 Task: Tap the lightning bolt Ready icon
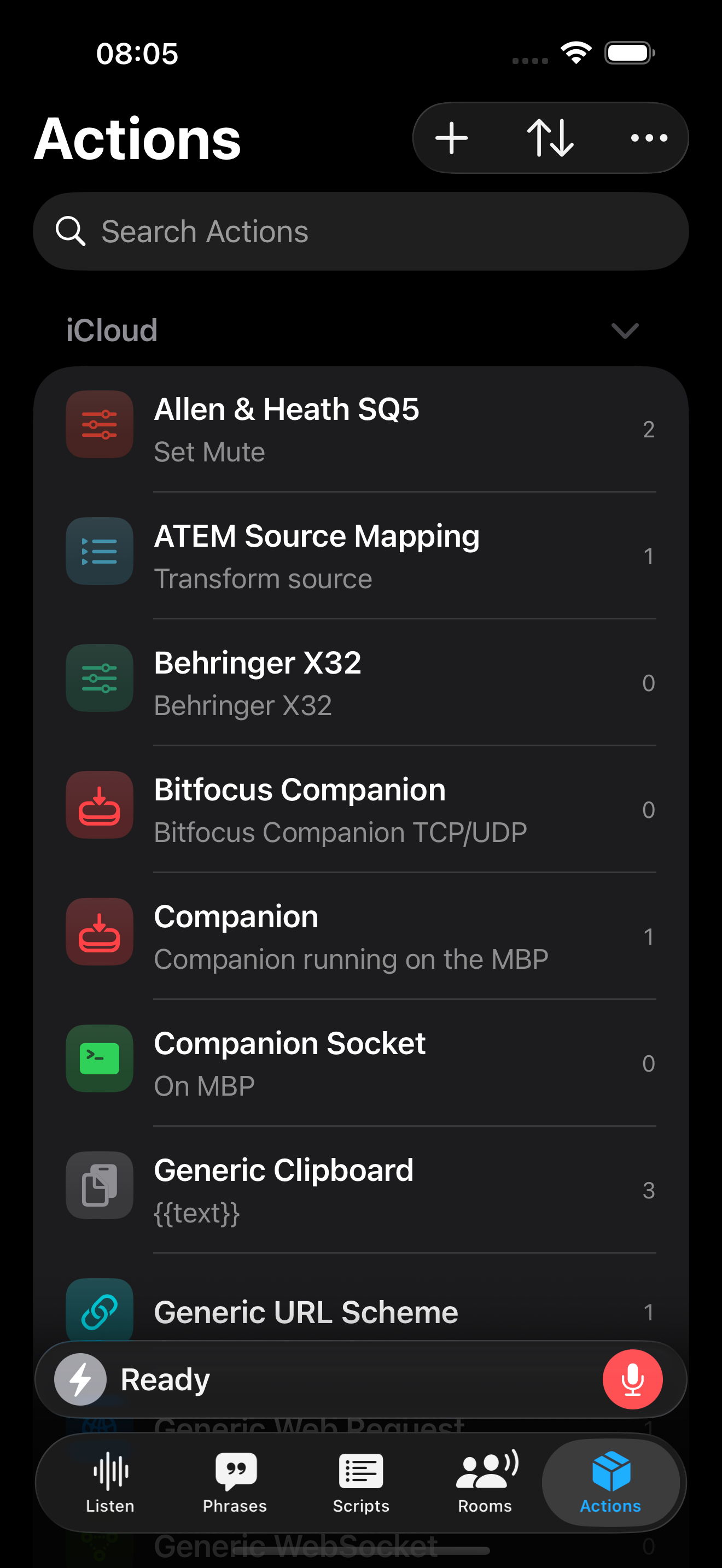(81, 1379)
